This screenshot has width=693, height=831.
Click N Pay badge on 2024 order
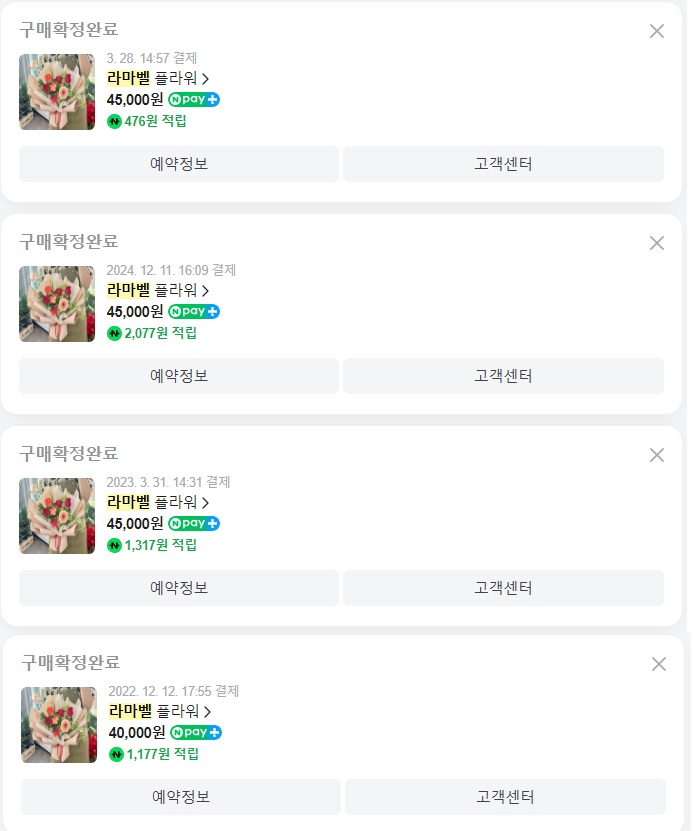[x=194, y=311]
